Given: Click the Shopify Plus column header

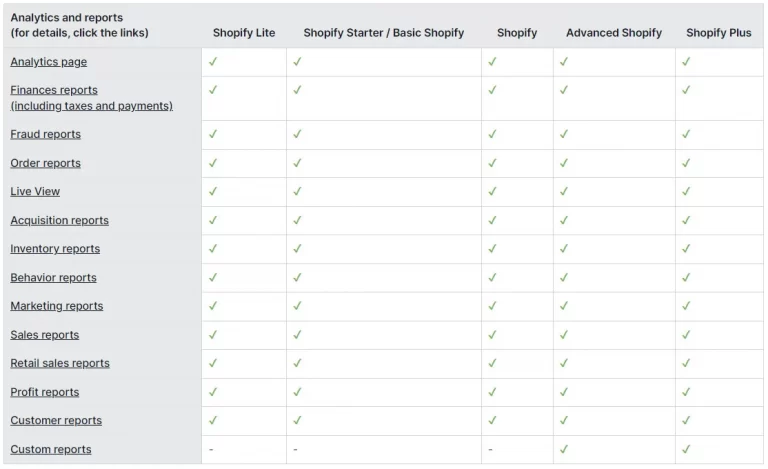Looking at the screenshot, I should click(719, 33).
